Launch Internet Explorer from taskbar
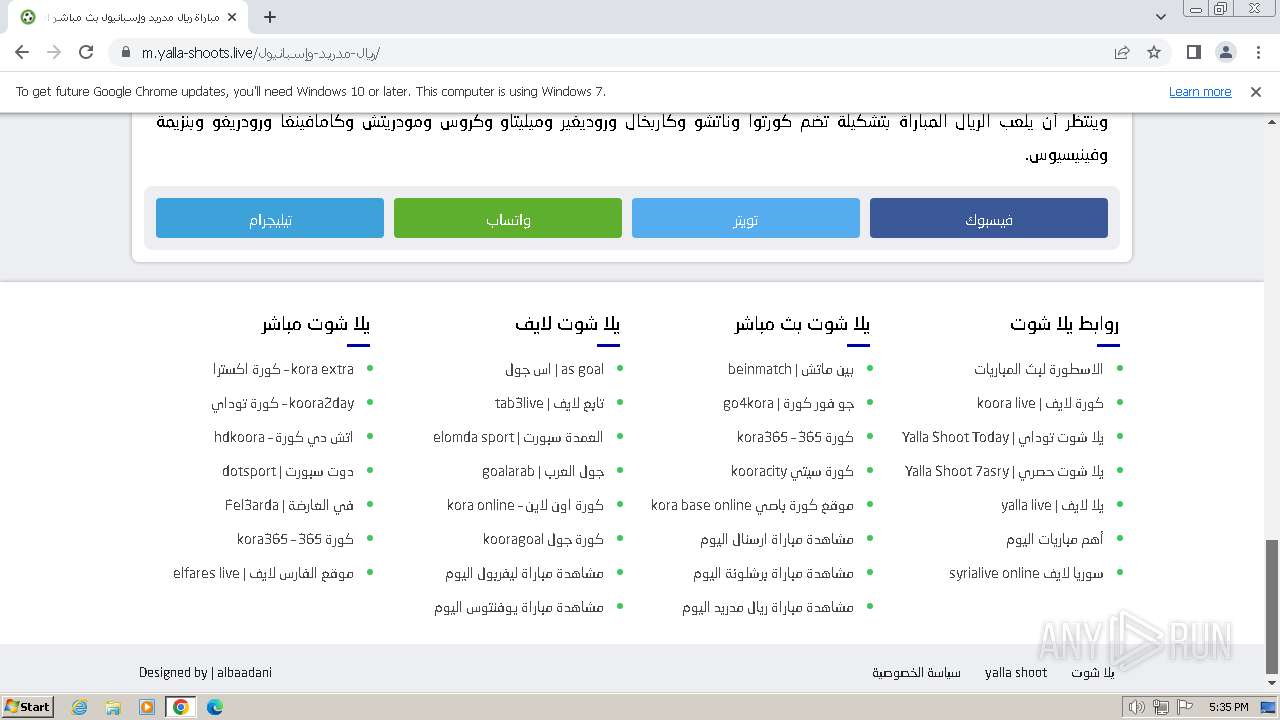1280x720 pixels. (x=80, y=707)
